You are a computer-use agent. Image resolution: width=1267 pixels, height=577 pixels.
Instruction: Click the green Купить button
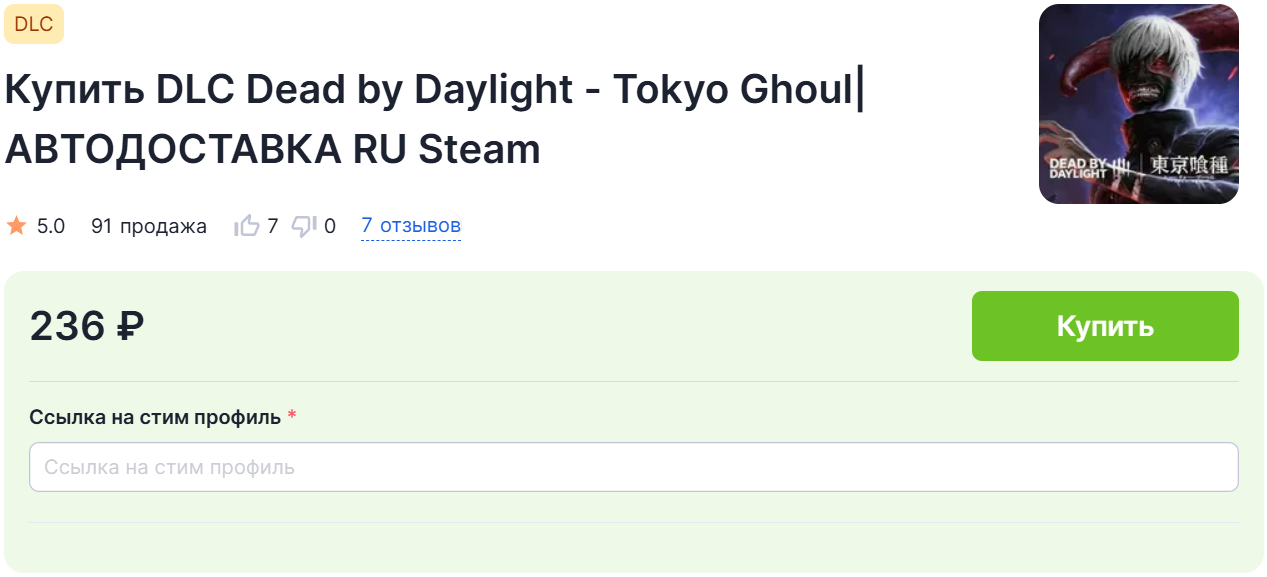[1105, 326]
